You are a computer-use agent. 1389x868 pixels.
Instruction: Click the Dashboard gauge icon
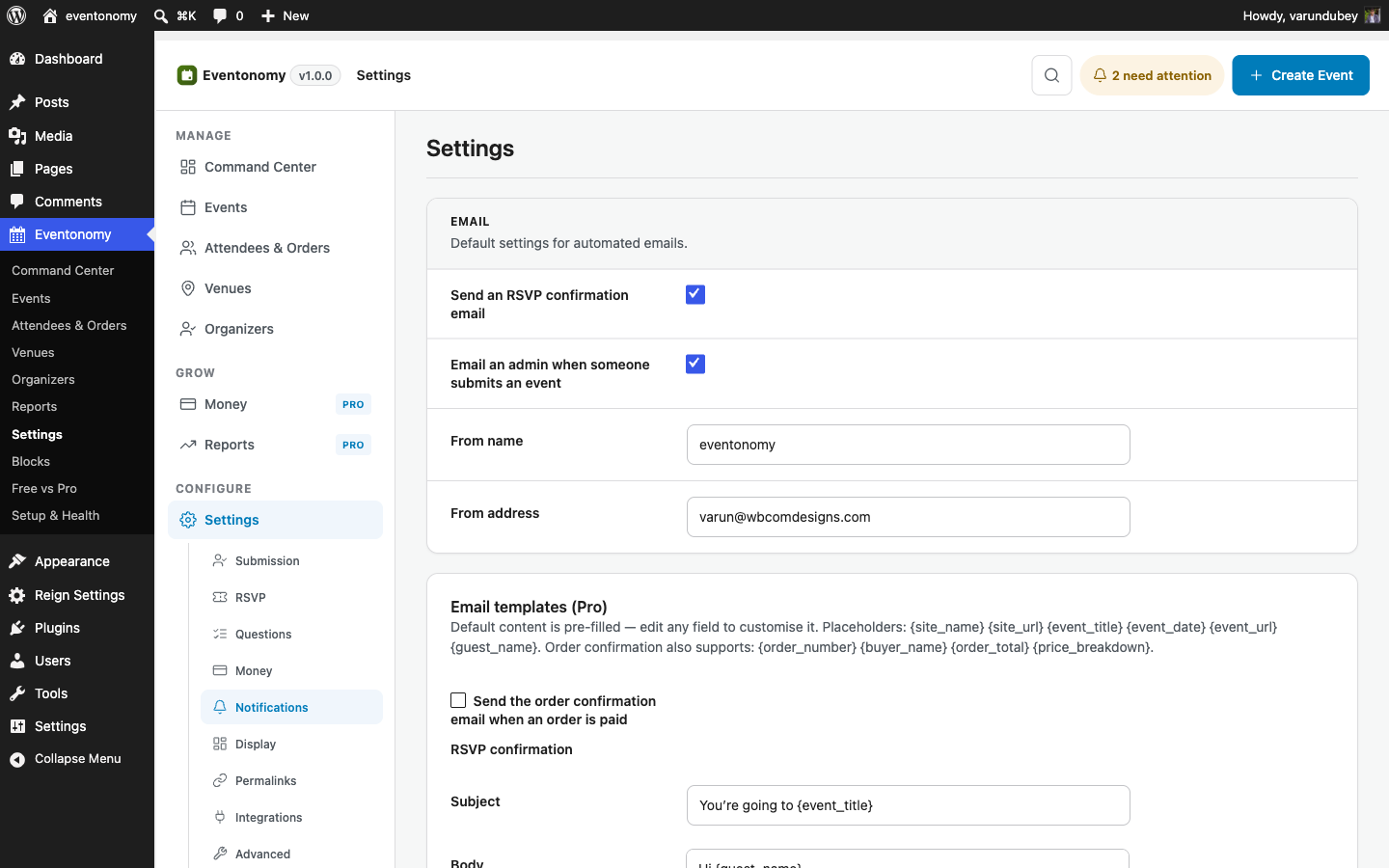tap(17, 59)
